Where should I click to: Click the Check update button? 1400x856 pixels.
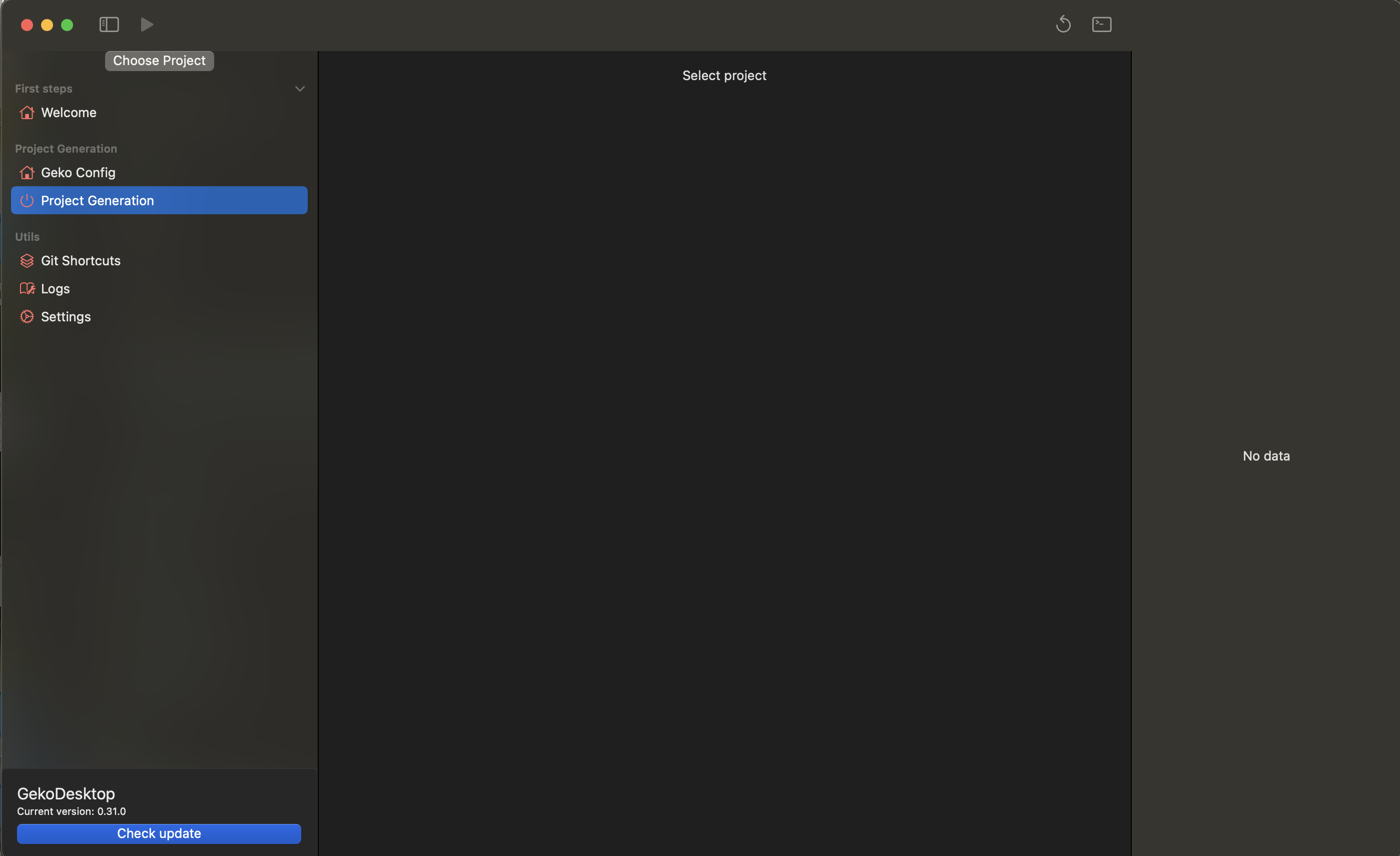tap(159, 833)
